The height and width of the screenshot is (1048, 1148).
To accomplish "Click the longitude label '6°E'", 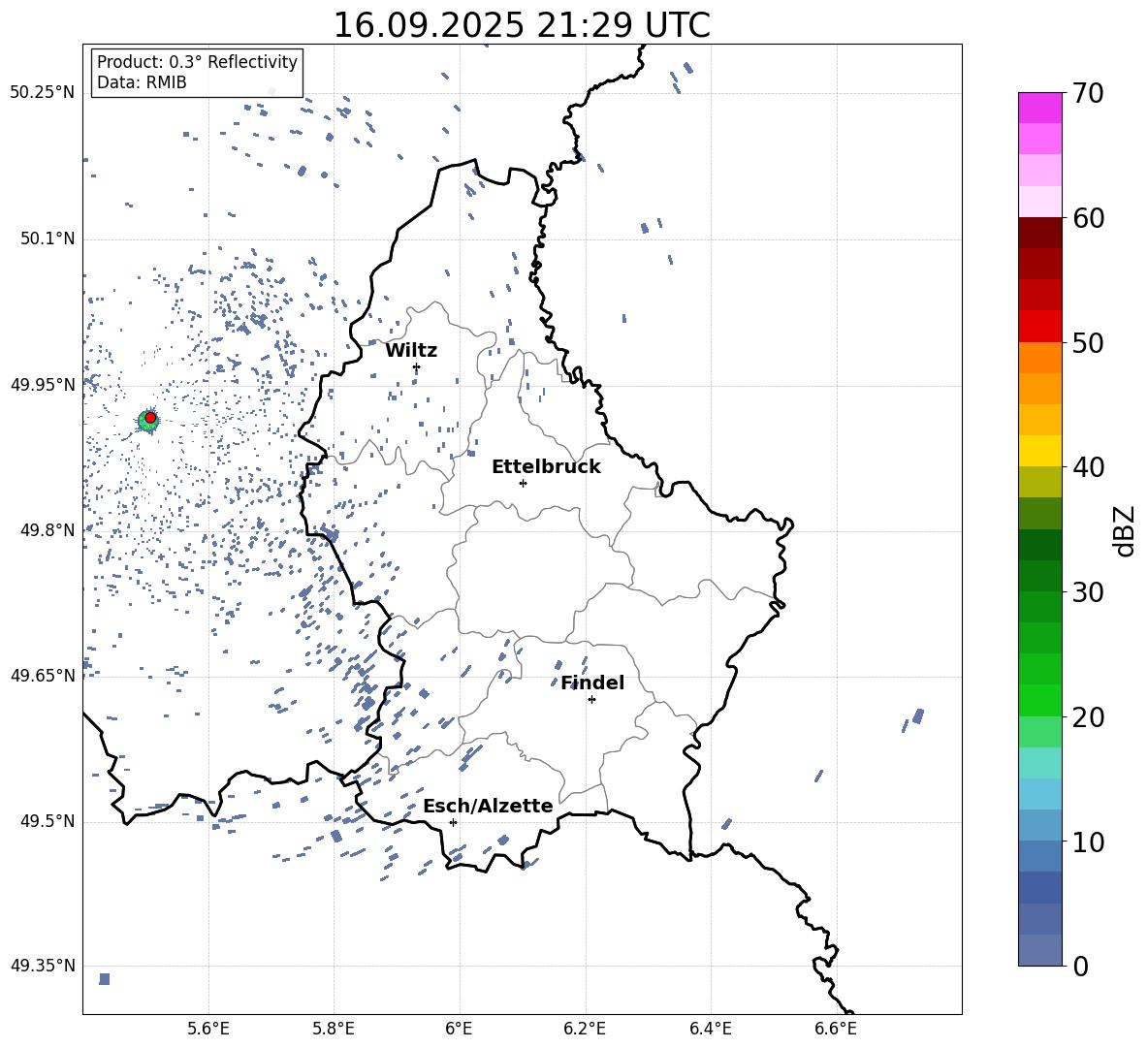I will (x=459, y=1029).
